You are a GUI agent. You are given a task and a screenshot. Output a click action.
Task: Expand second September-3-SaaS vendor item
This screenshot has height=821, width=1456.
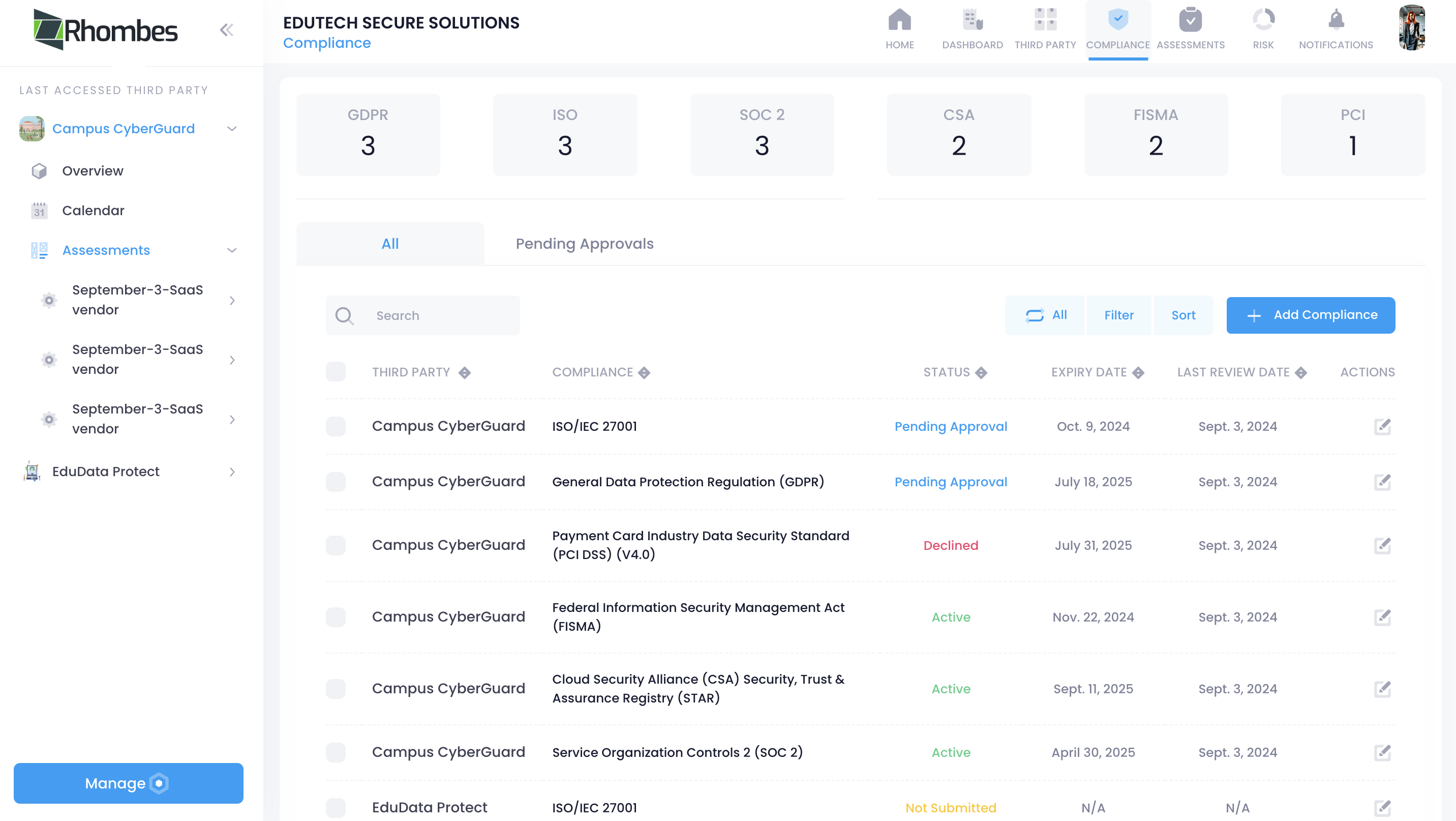[232, 360]
